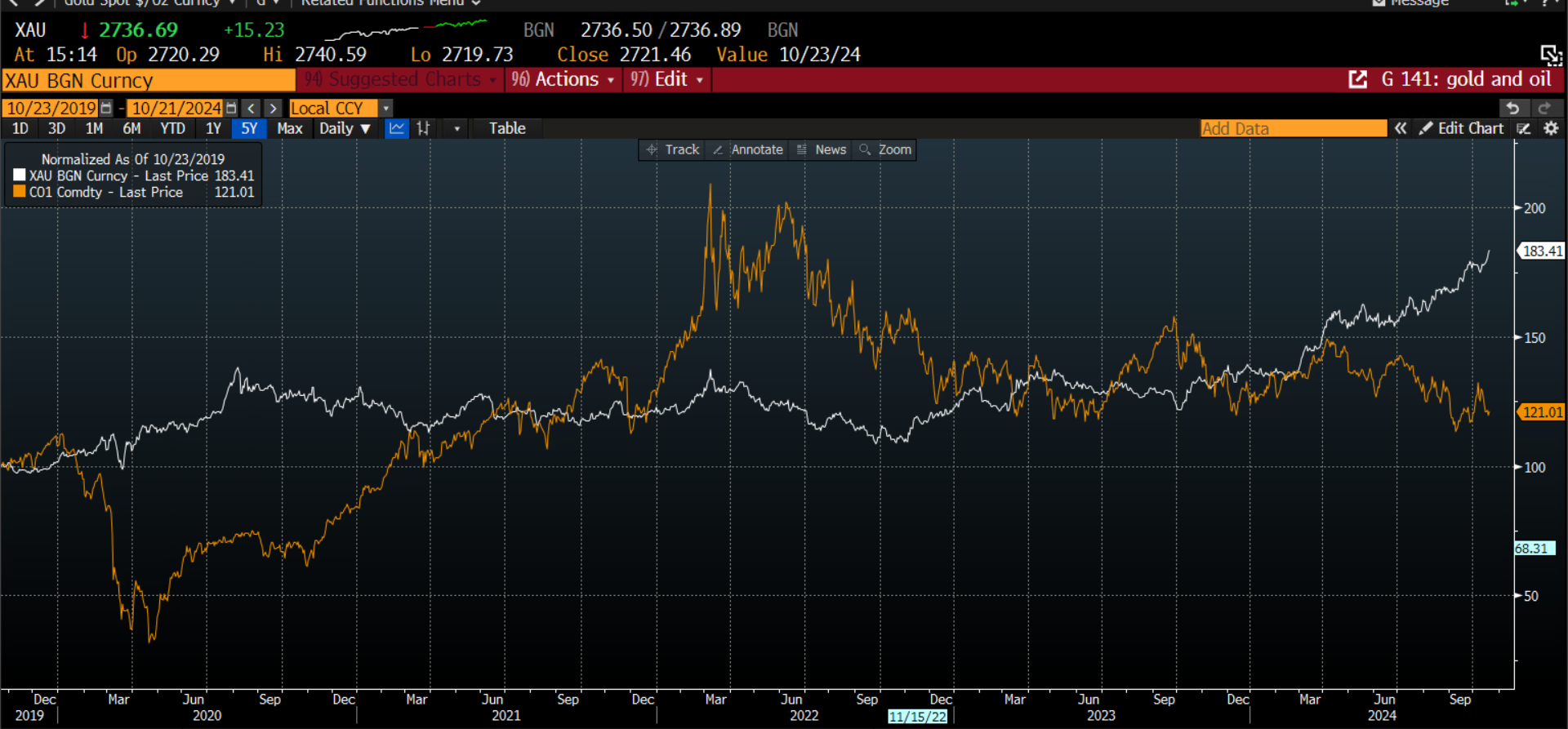The height and width of the screenshot is (729, 1568).
Task: Select the 1D period
Action: pyautogui.click(x=20, y=128)
